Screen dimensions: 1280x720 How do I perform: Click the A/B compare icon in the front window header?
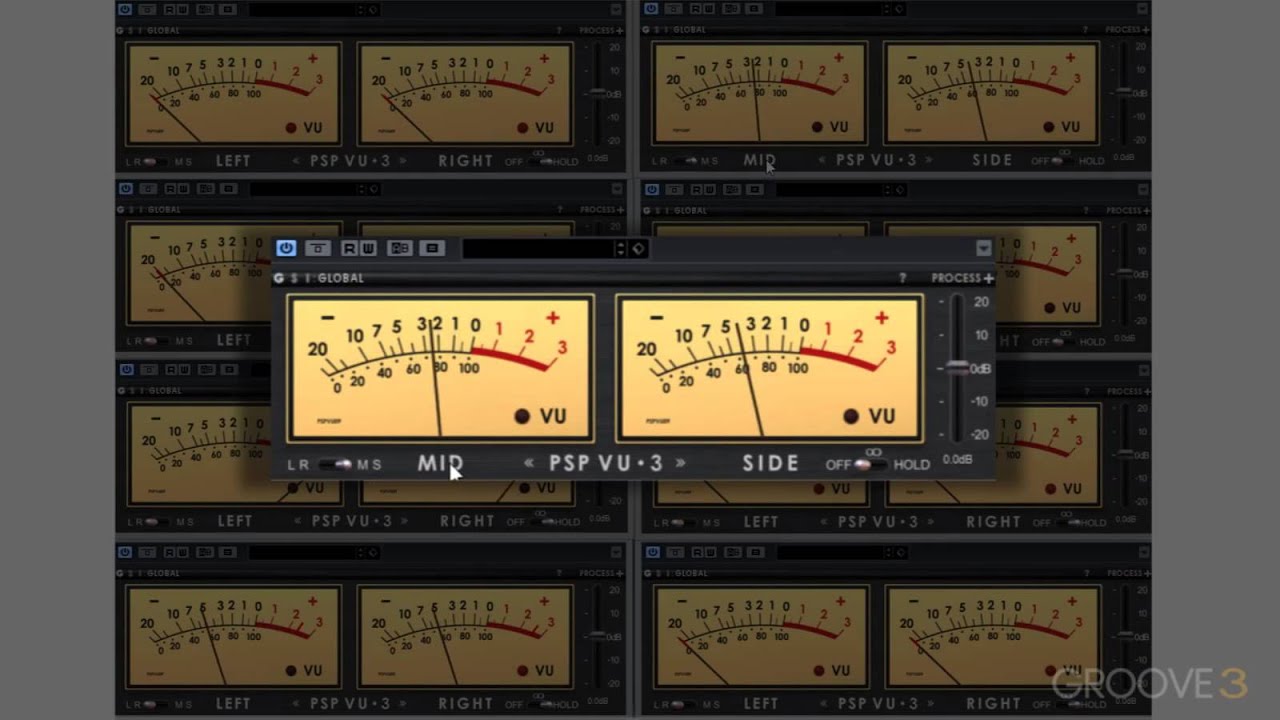tap(400, 248)
